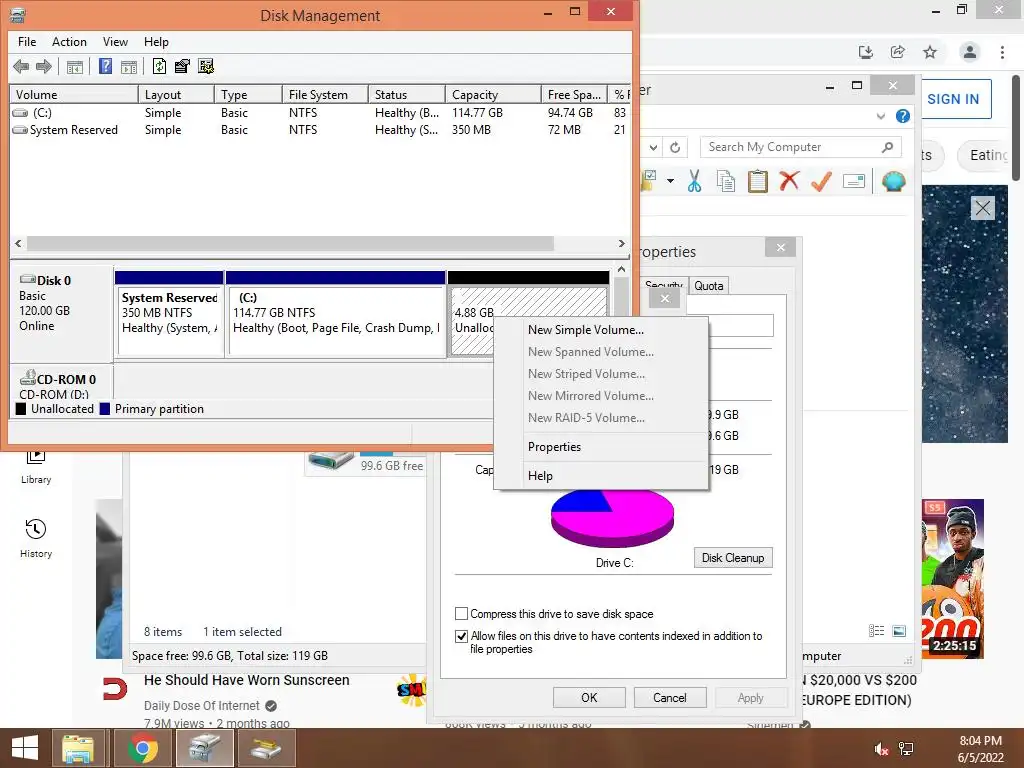Click the orange checkmark icon in Explorer toolbar

(821, 181)
